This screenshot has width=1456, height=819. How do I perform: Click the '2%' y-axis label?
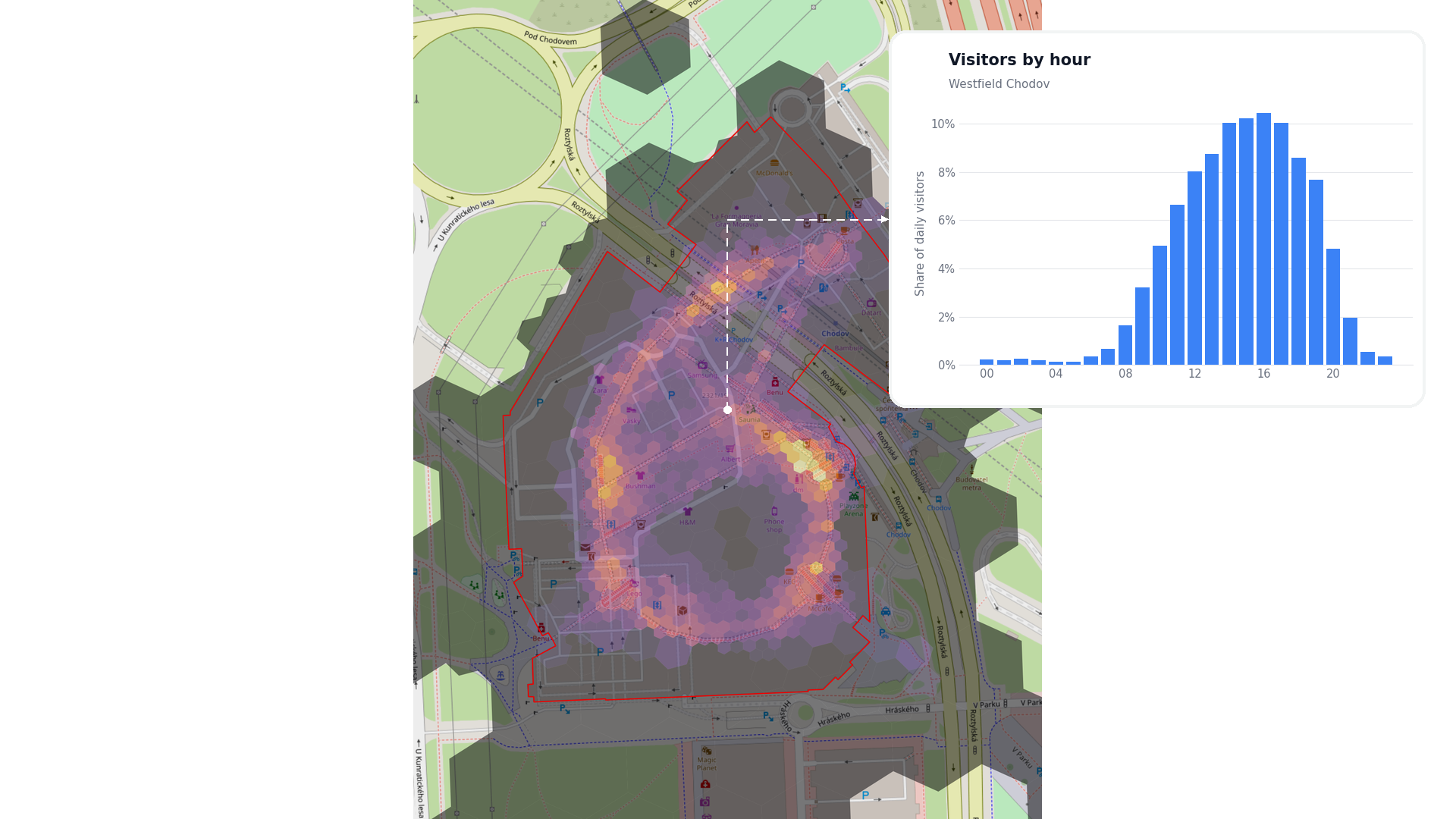(x=946, y=318)
